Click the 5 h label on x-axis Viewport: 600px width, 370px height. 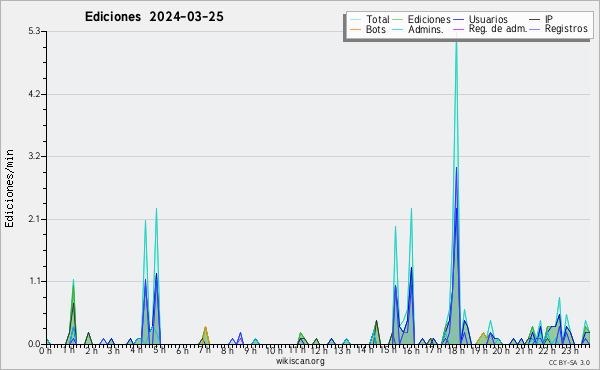click(159, 350)
